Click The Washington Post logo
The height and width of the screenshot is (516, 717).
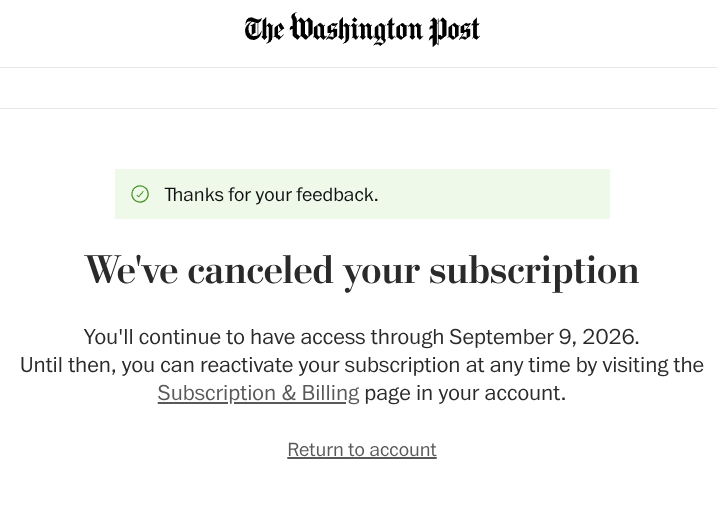click(362, 30)
